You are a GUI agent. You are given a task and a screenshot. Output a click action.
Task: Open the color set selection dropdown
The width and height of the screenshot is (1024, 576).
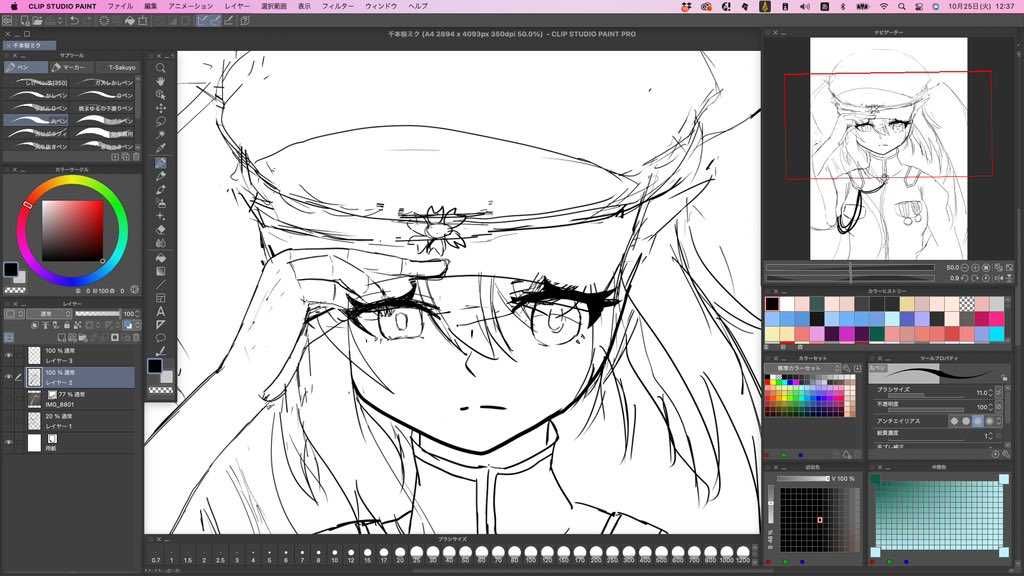click(x=803, y=368)
